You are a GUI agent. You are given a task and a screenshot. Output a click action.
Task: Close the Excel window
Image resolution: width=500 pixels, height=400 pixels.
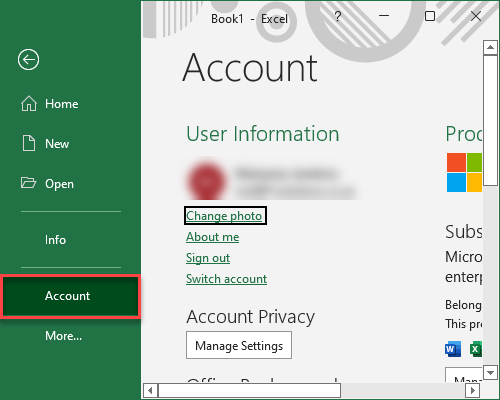point(476,16)
